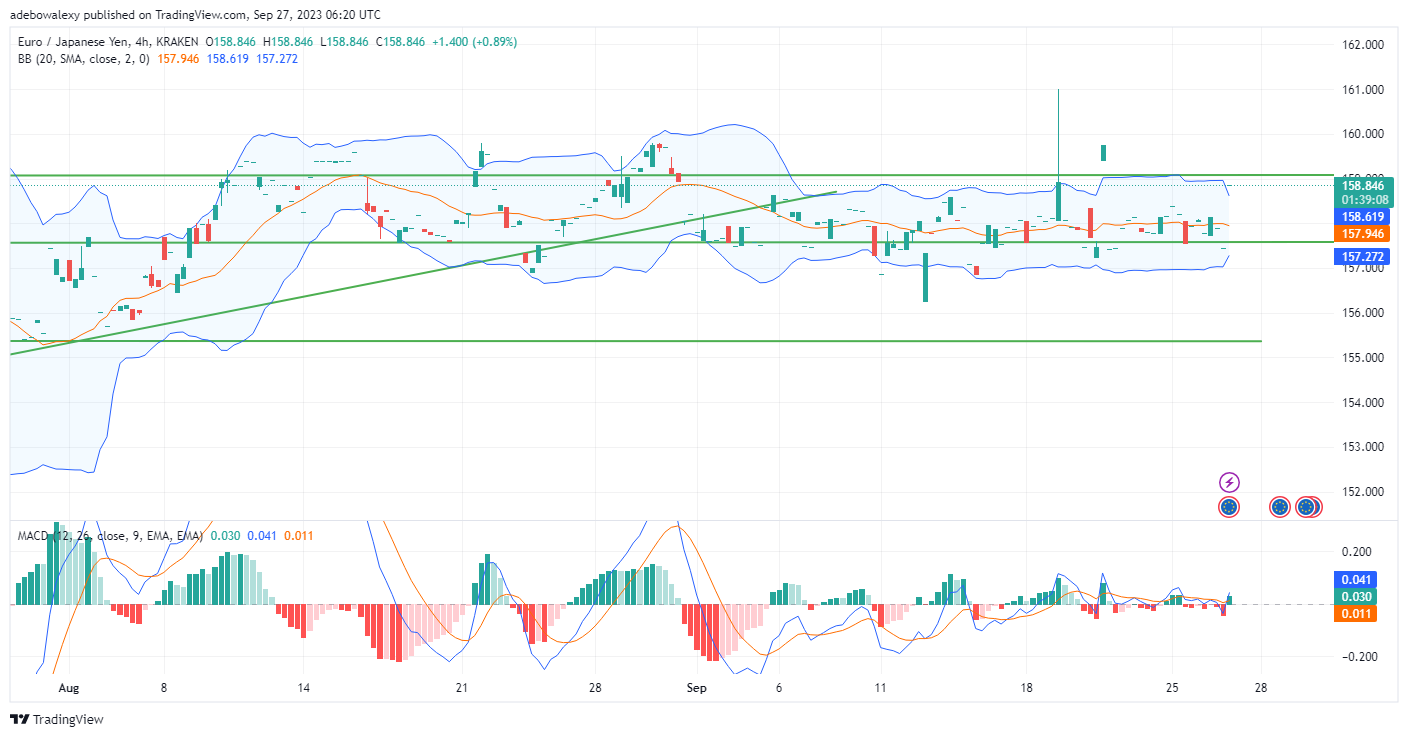Click the MACD histogram value 0.030 in legend
The width and height of the screenshot is (1408, 737).
pyautogui.click(x=223, y=536)
